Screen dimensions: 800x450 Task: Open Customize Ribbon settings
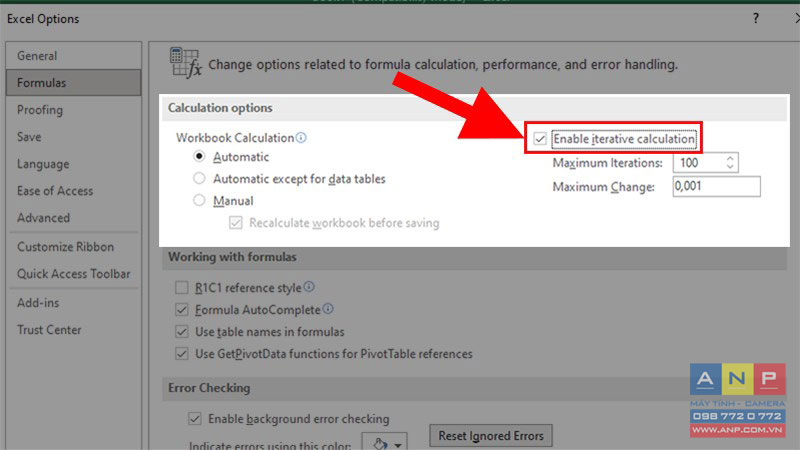[x=73, y=247]
